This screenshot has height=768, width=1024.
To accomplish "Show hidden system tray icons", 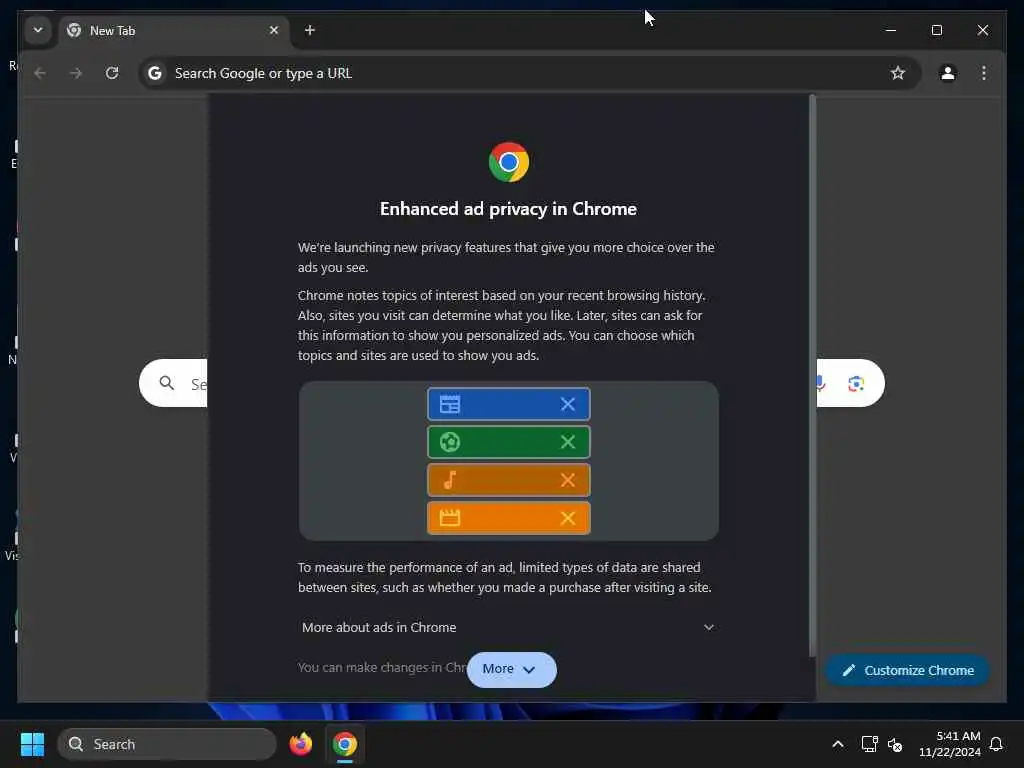I will (x=838, y=744).
